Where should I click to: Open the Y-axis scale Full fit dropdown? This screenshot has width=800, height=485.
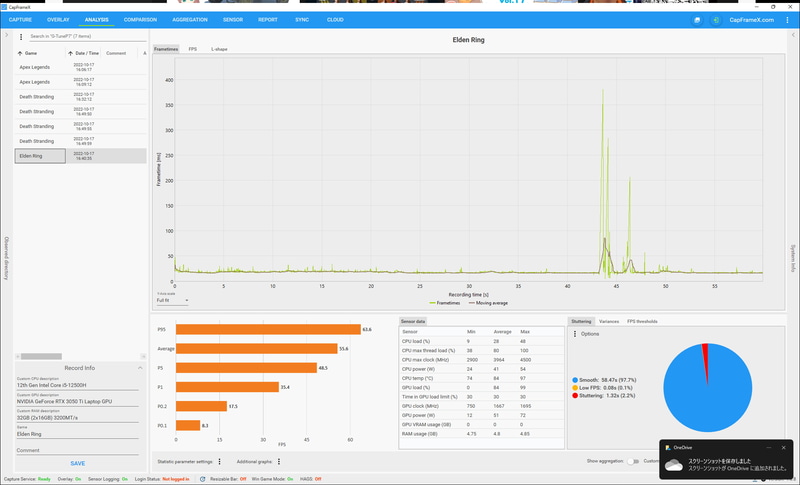172,300
